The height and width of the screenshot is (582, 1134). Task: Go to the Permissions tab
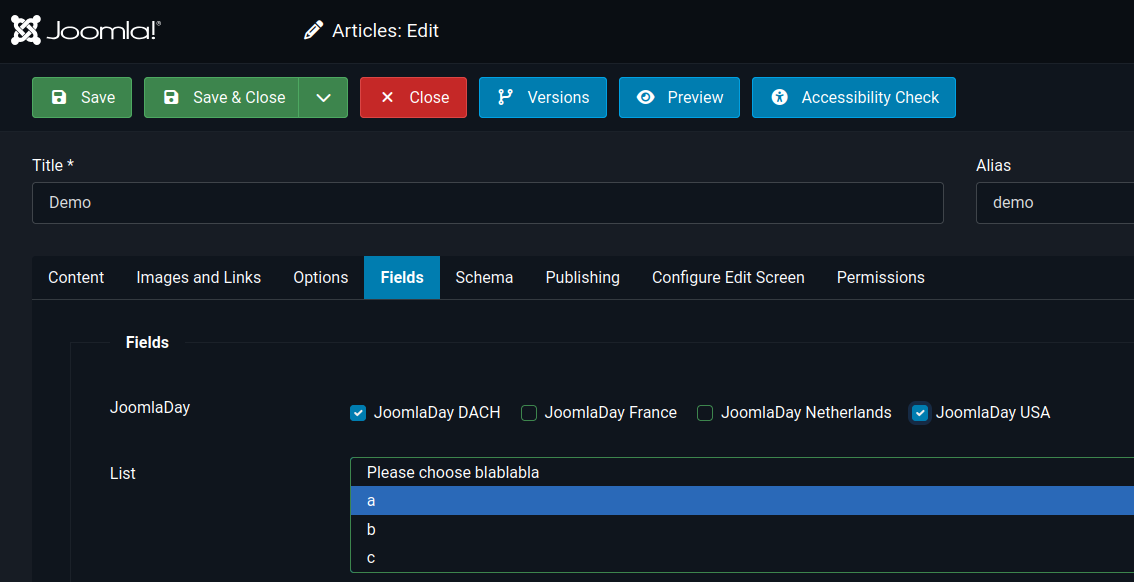[x=881, y=278]
